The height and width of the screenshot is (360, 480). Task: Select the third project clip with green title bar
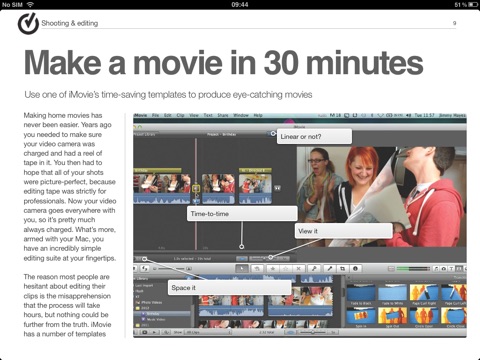[255, 188]
